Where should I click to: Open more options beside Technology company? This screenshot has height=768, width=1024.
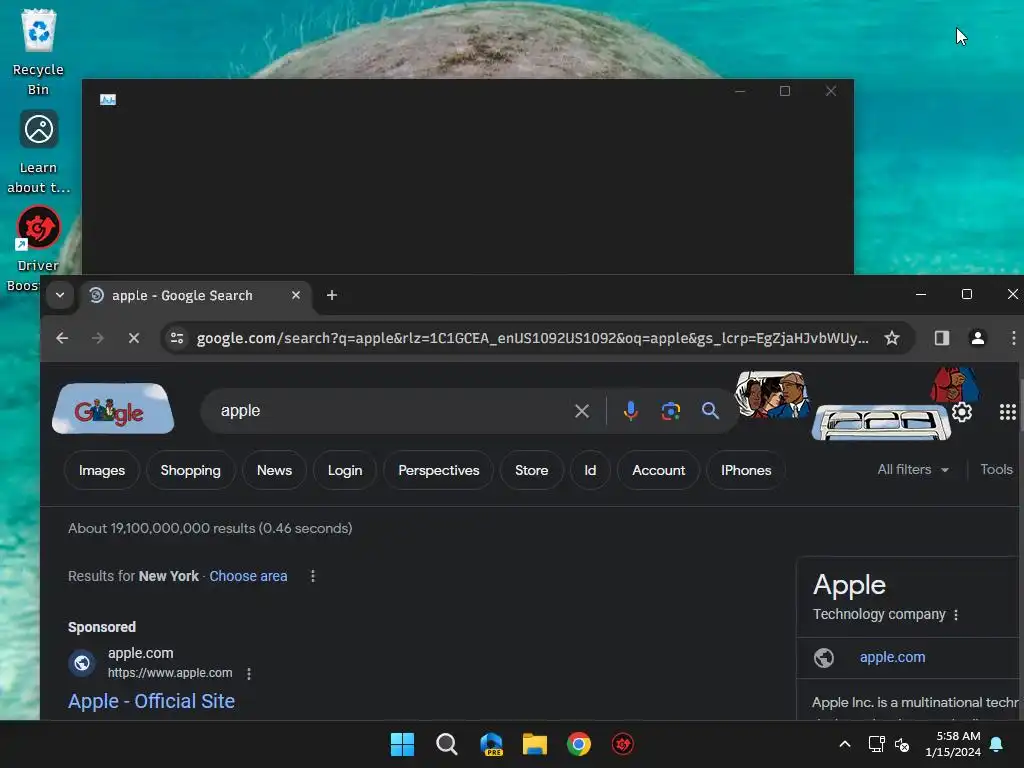tap(956, 615)
